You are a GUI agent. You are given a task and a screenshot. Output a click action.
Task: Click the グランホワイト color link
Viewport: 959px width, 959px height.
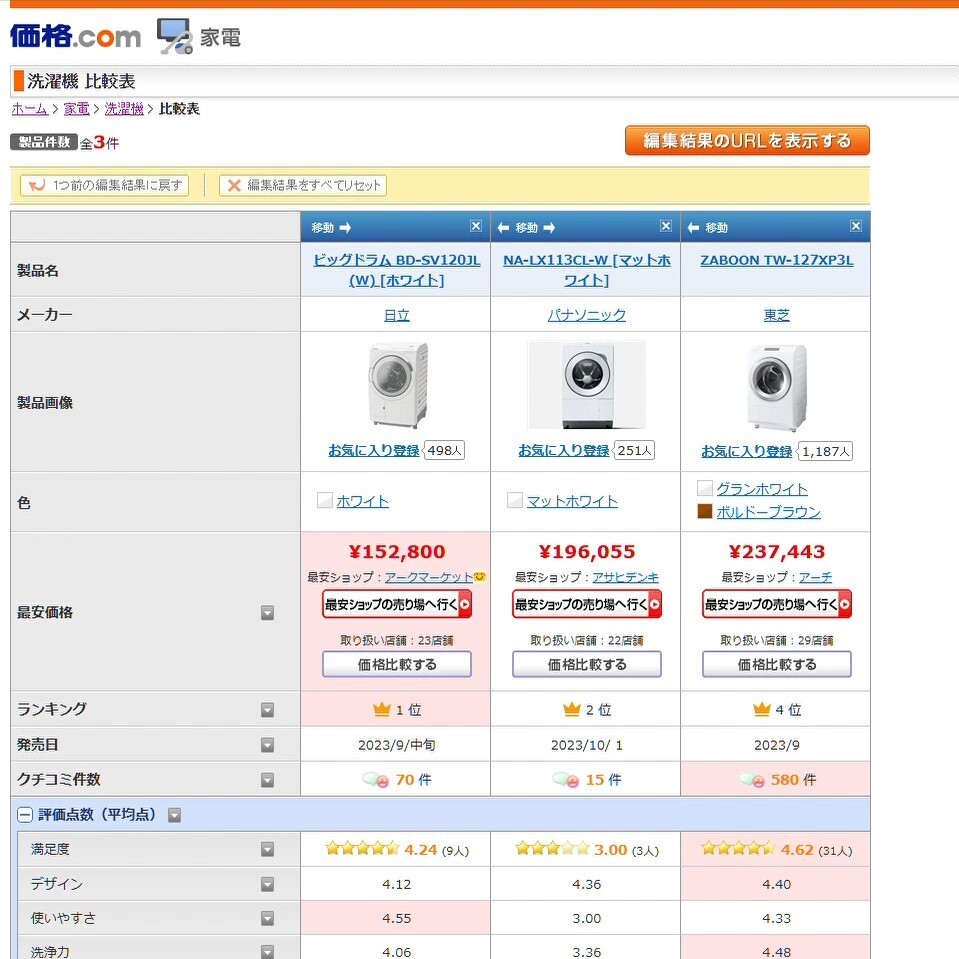[762, 489]
